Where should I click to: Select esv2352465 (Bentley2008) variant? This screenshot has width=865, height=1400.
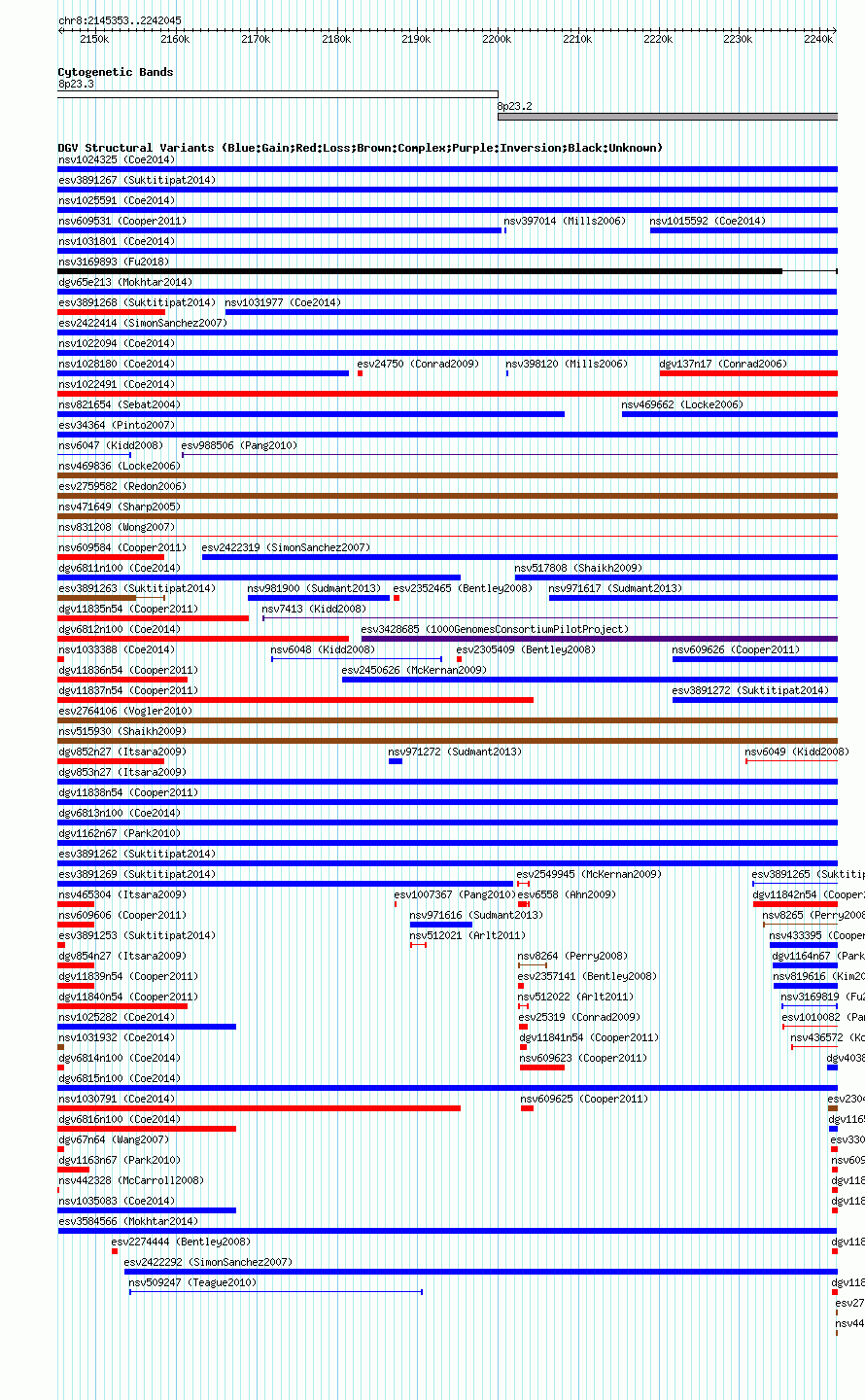[x=397, y=598]
